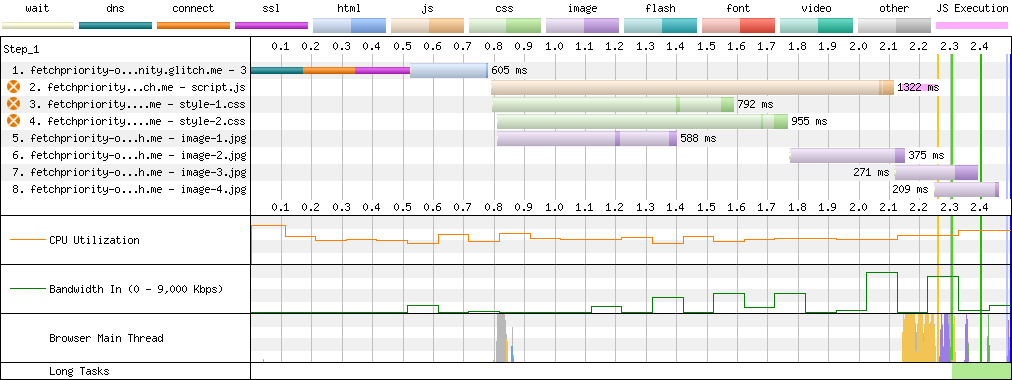Select the ssl legend color swatch
Image resolution: width=1012 pixels, height=380 pixels.
click(272, 26)
